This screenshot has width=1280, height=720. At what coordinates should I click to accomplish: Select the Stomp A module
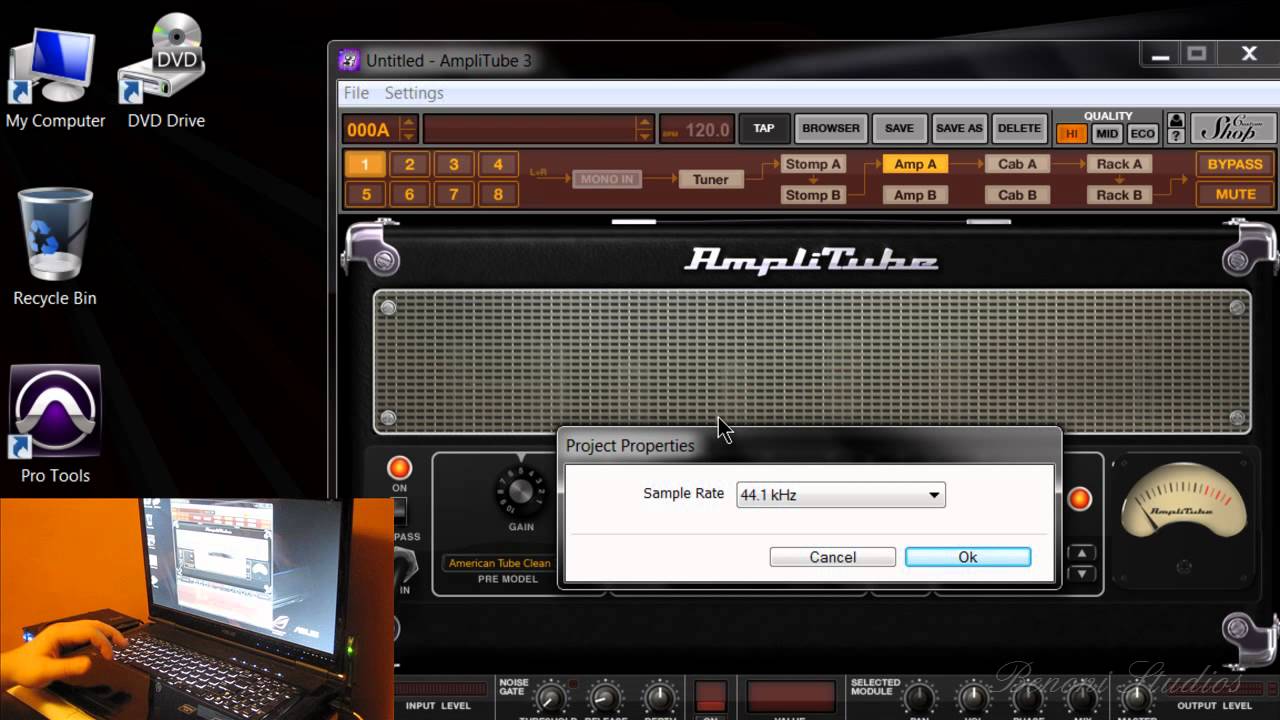click(813, 164)
